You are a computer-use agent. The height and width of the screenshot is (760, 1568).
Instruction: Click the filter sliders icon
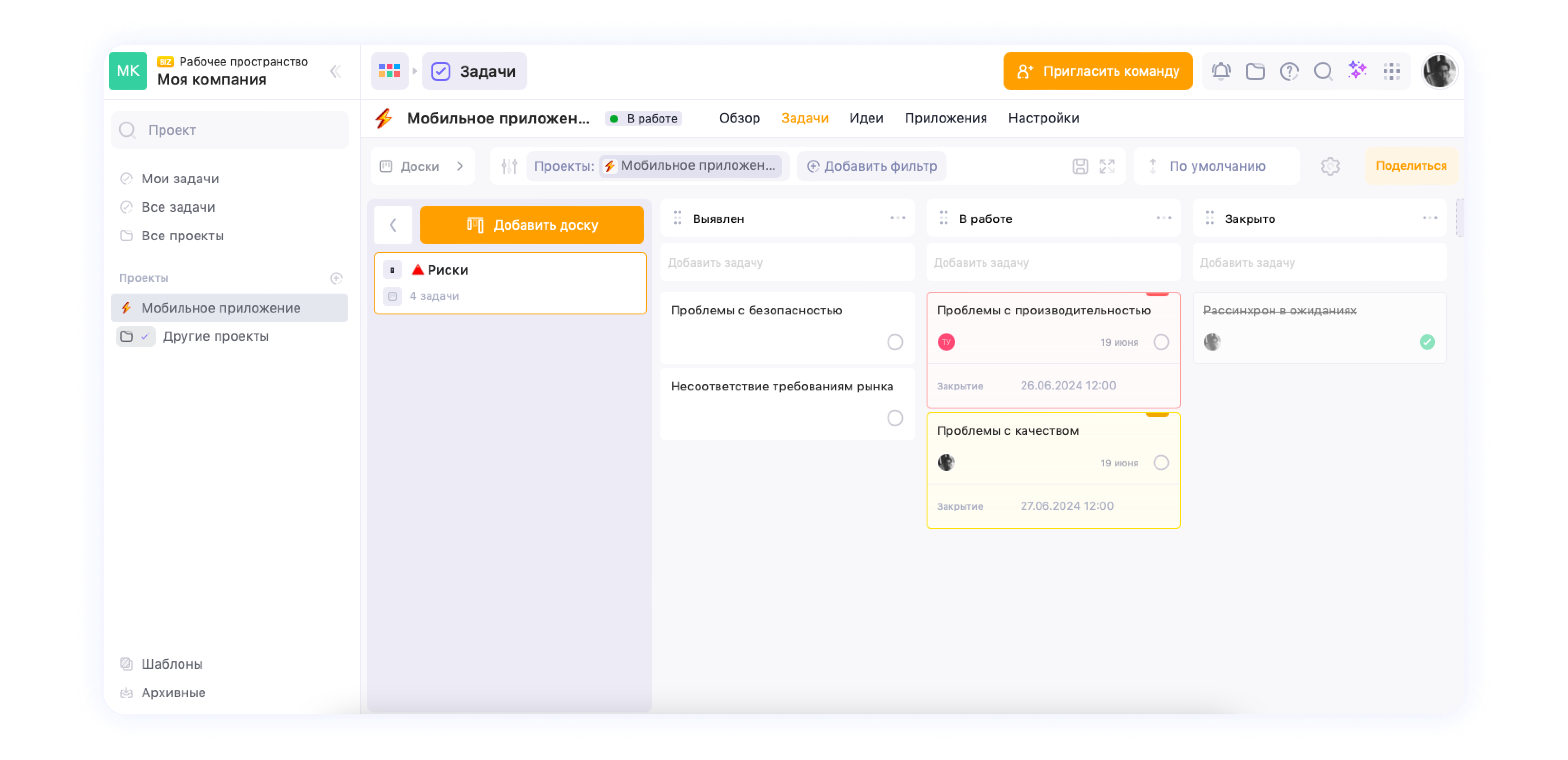pyautogui.click(x=509, y=166)
